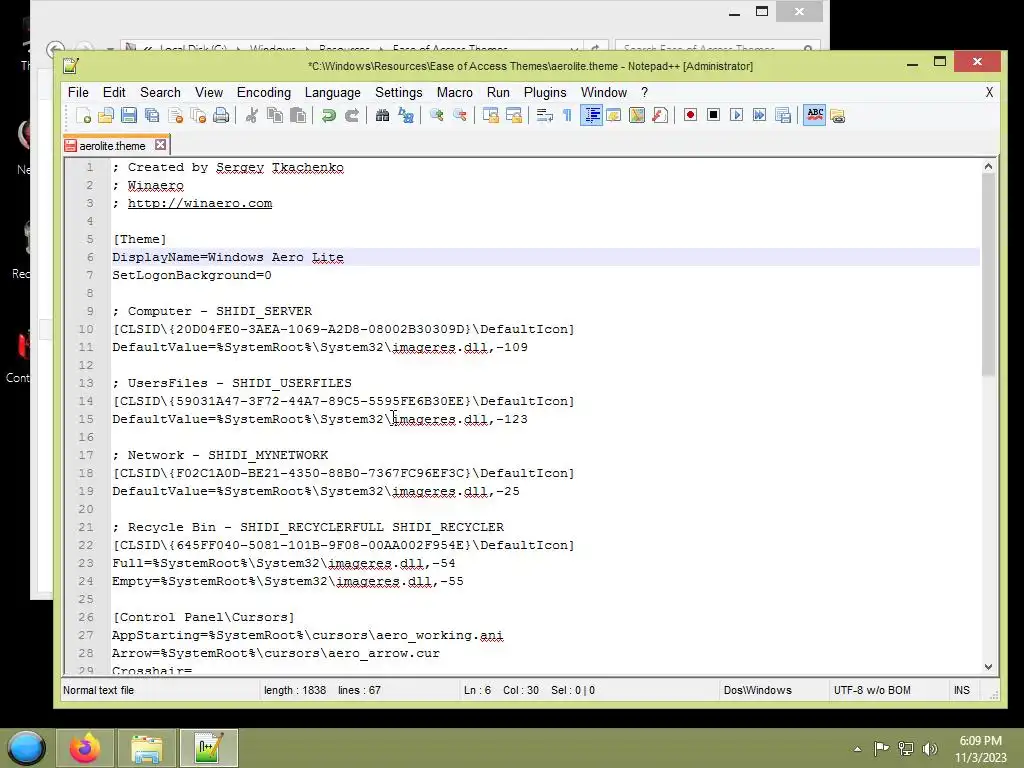Click the editor scrollbar up arrow

click(988, 167)
